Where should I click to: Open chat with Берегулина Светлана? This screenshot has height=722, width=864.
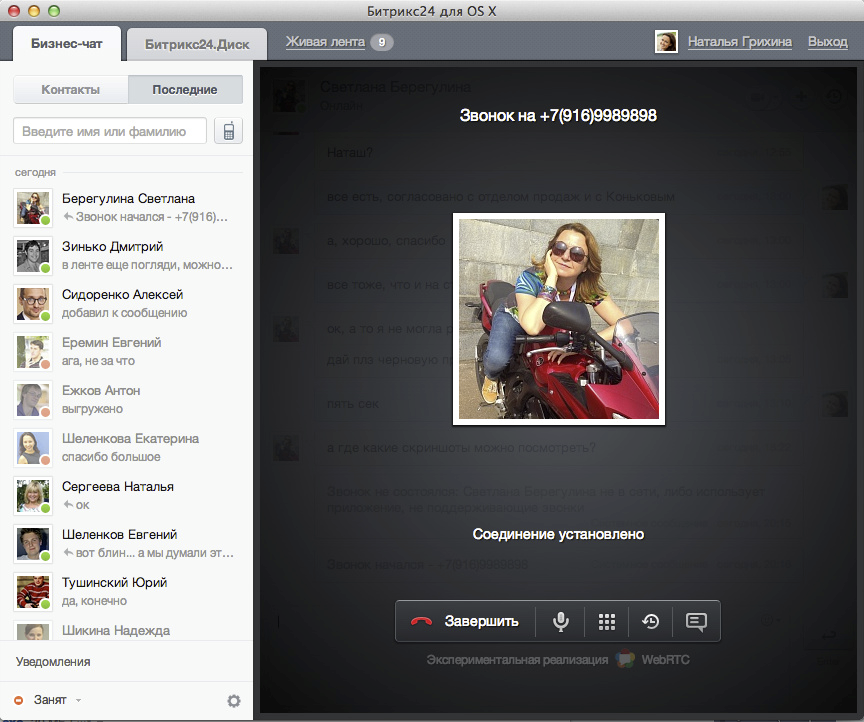click(x=127, y=208)
